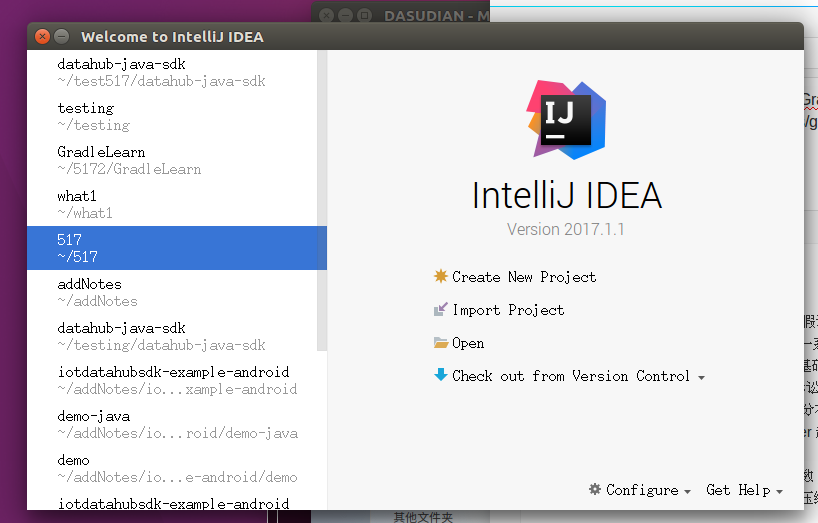Open the demo recent project
Screen dimensions: 818x523
(177, 468)
